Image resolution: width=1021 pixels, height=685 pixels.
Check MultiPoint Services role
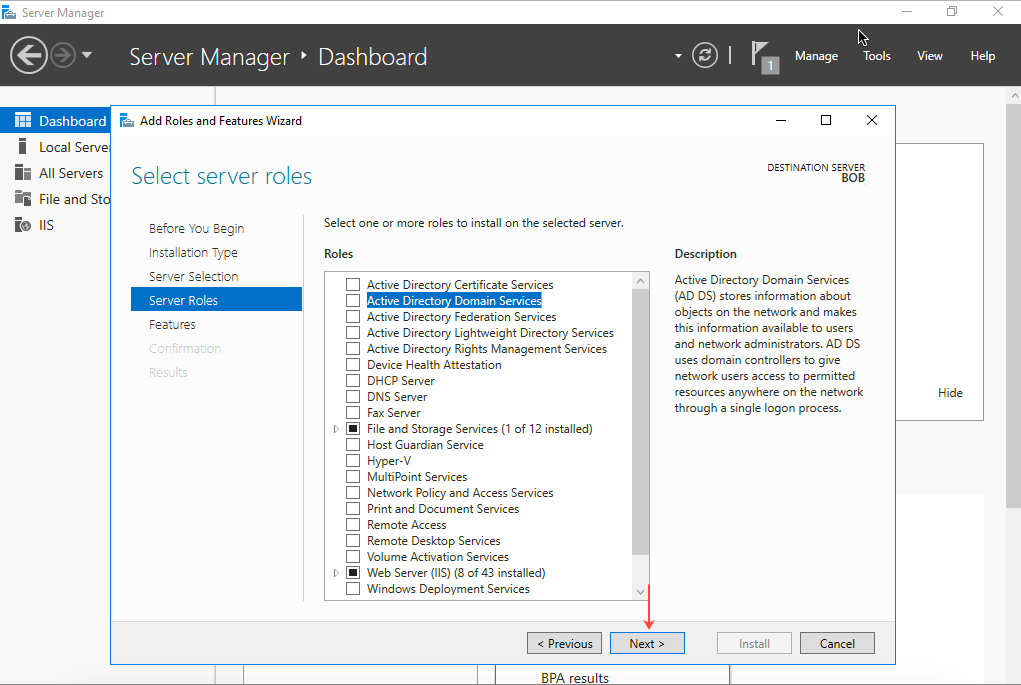[x=353, y=477]
